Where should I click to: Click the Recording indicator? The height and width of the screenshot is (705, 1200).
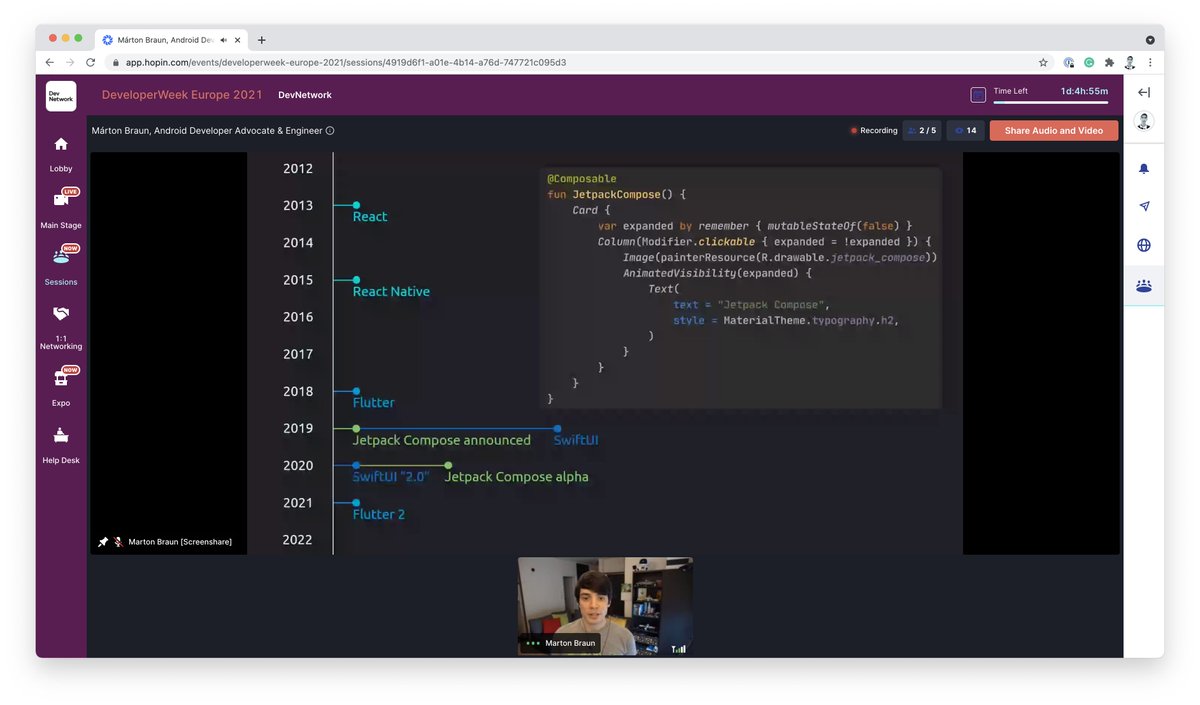[874, 130]
